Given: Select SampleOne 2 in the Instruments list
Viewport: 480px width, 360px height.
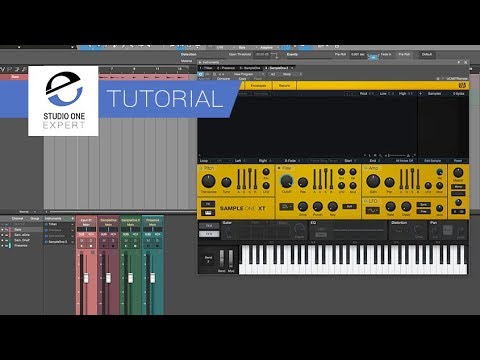Looking at the screenshot, I should [x=58, y=242].
